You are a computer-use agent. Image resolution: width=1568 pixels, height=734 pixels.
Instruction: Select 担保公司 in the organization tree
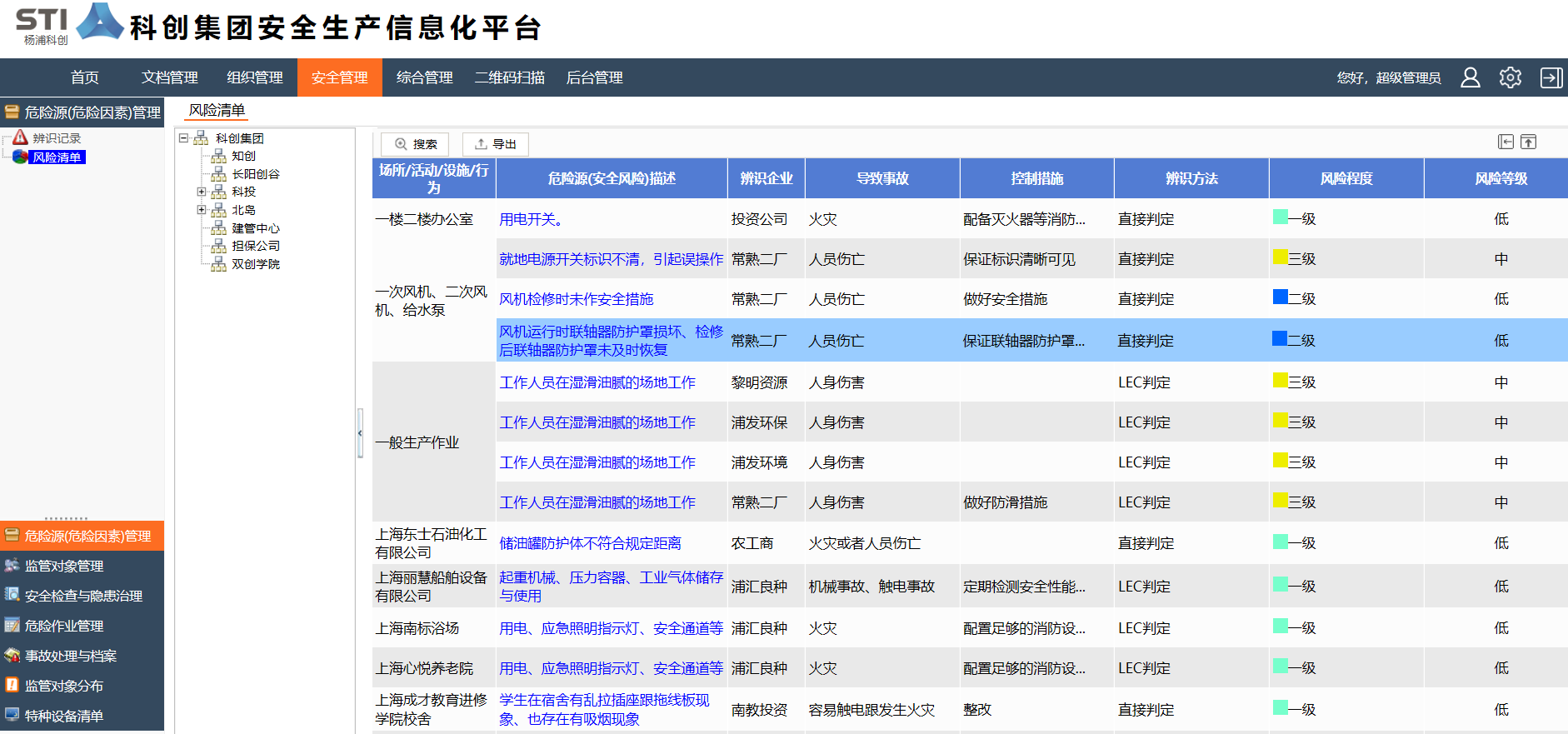coord(255,246)
